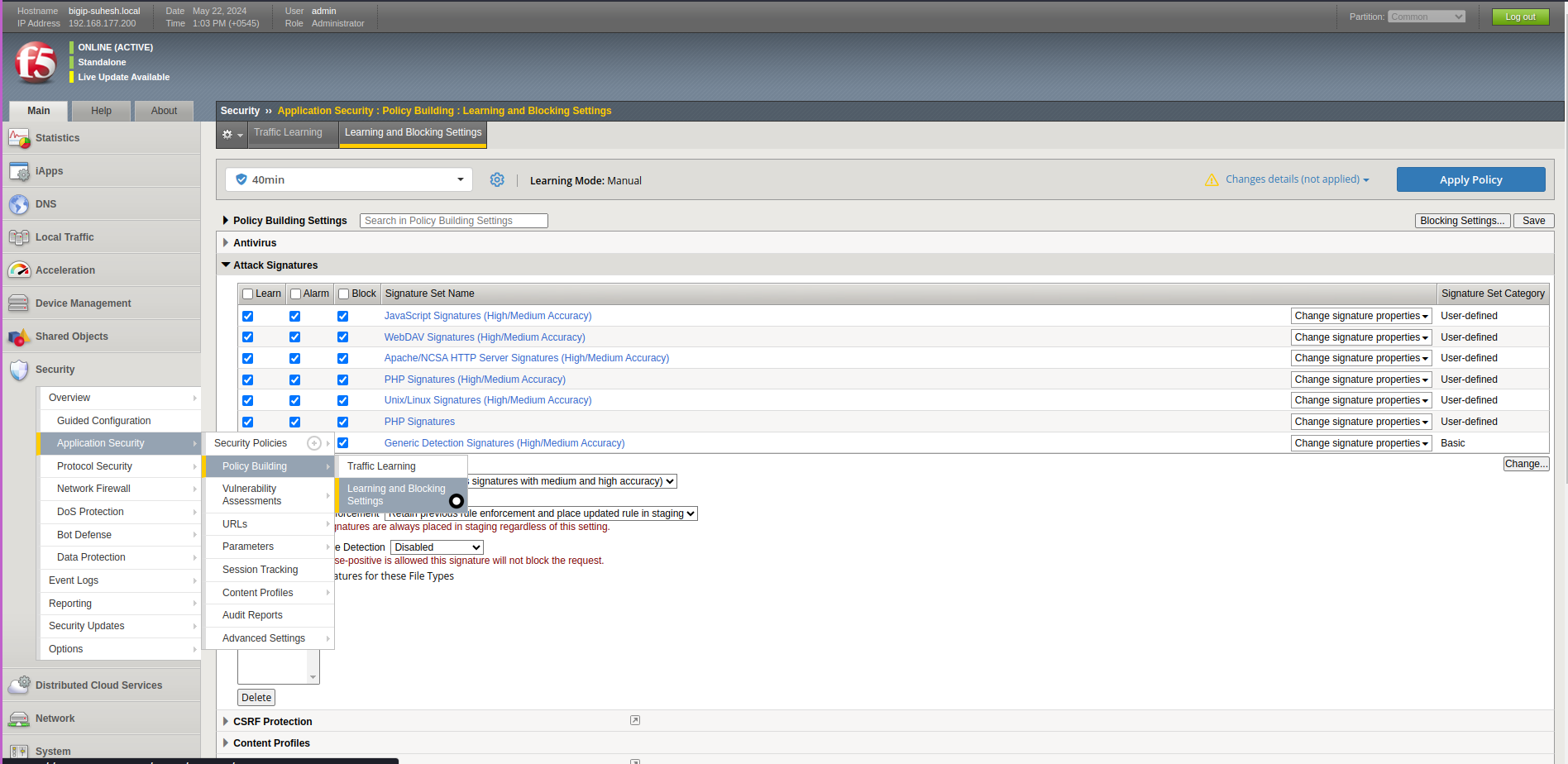1568x764 pixels.
Task: Open the Partition Common dropdown
Action: point(1427,17)
